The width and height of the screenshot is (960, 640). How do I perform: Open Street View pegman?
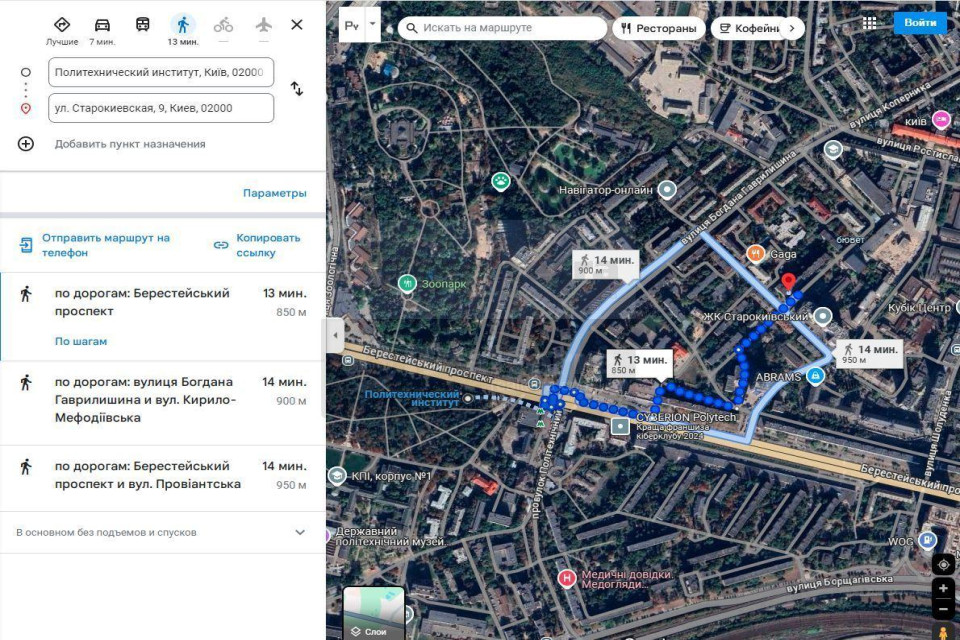(943, 632)
